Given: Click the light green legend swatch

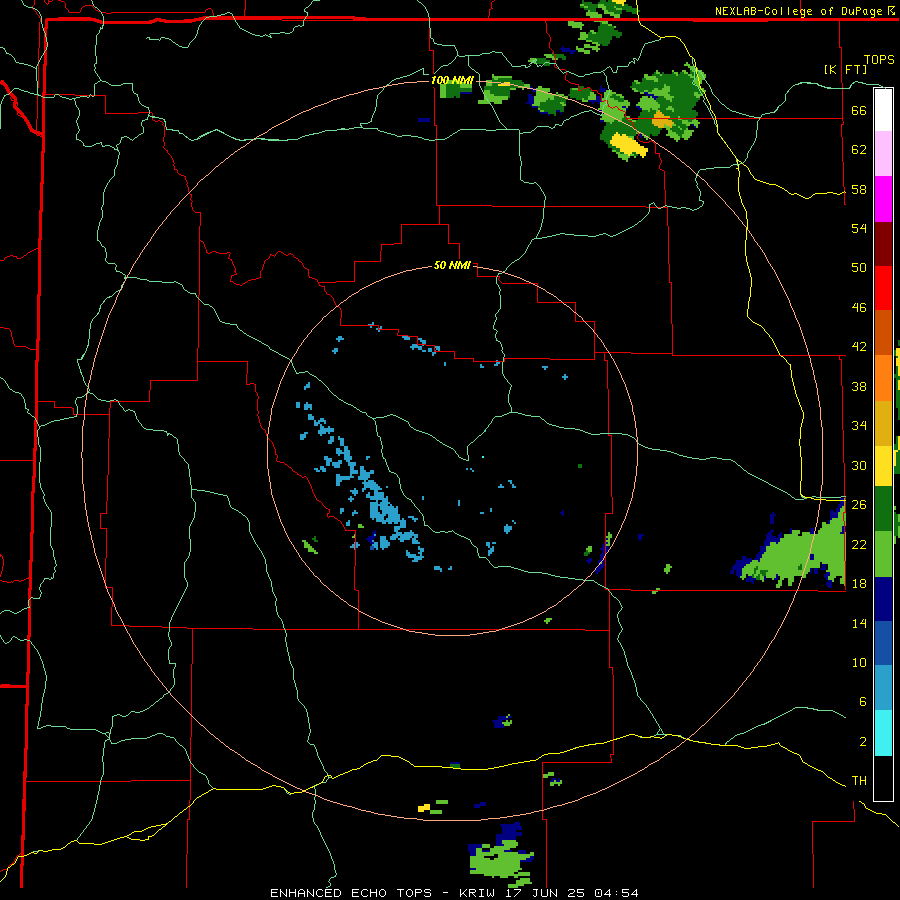Looking at the screenshot, I should (883, 554).
